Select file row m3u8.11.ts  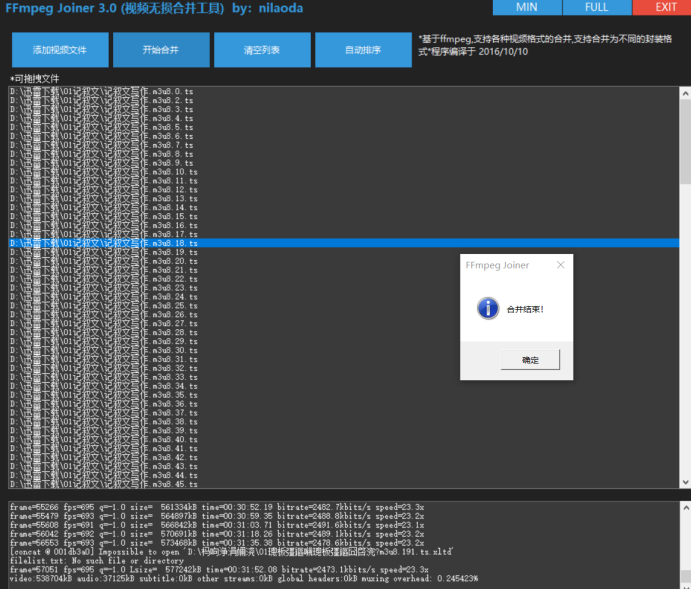coord(344,180)
